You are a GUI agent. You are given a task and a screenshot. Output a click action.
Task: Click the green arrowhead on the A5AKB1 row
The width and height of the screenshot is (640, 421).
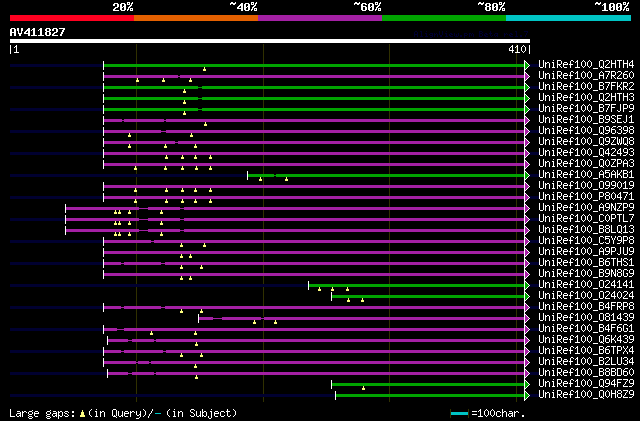(x=527, y=176)
